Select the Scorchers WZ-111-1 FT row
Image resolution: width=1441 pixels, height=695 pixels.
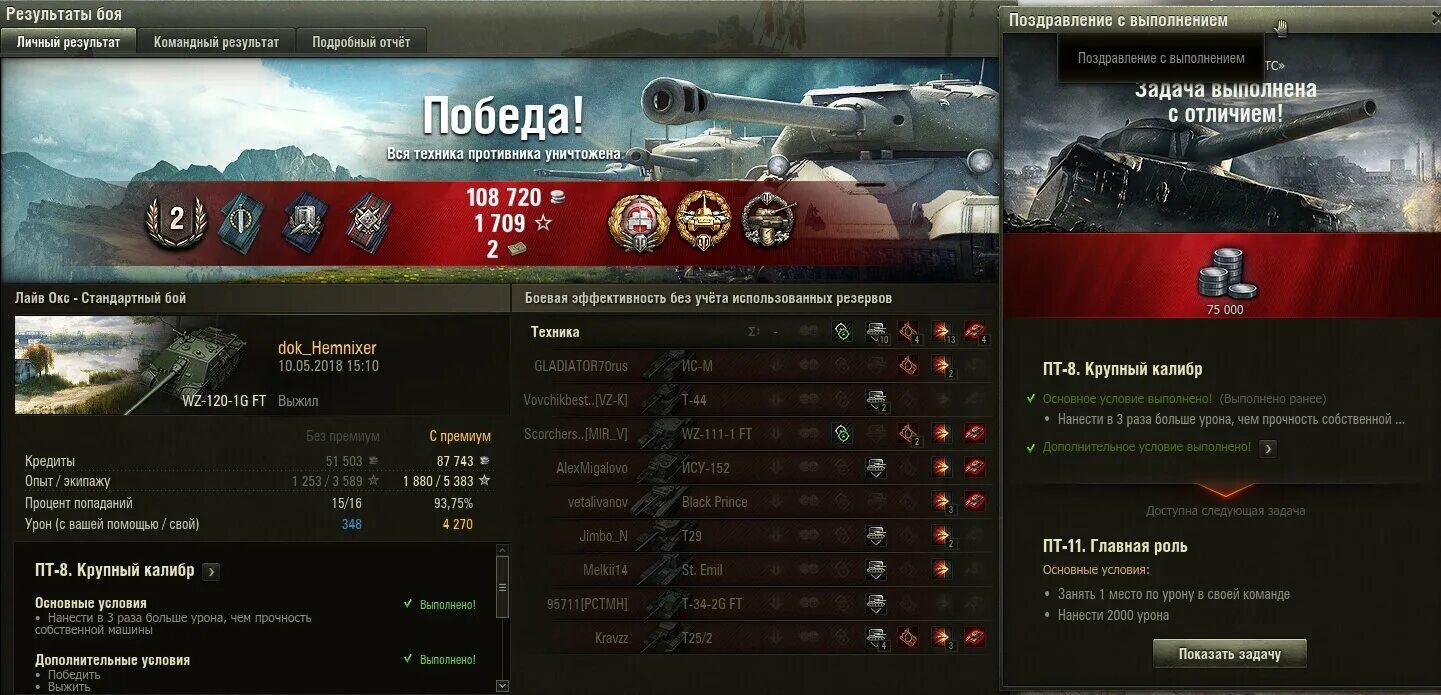pyautogui.click(x=755, y=434)
